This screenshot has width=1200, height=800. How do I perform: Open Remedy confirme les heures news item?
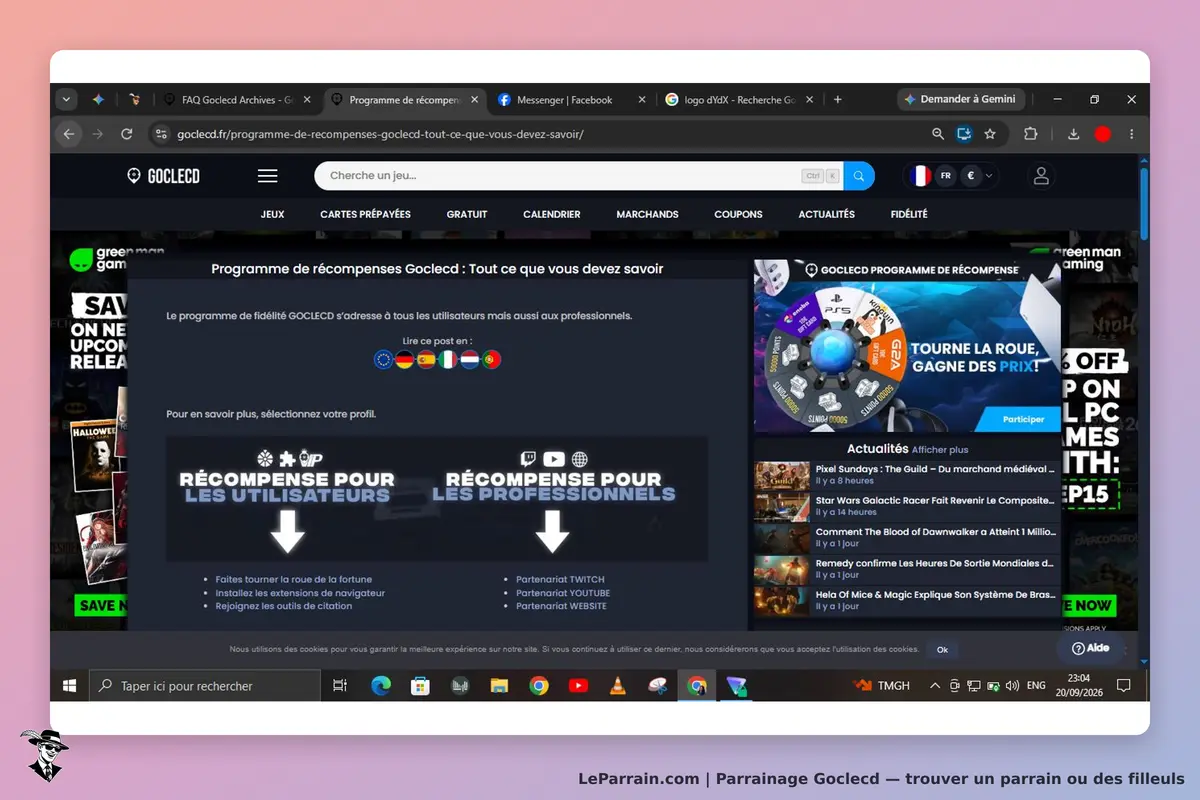click(x=907, y=568)
